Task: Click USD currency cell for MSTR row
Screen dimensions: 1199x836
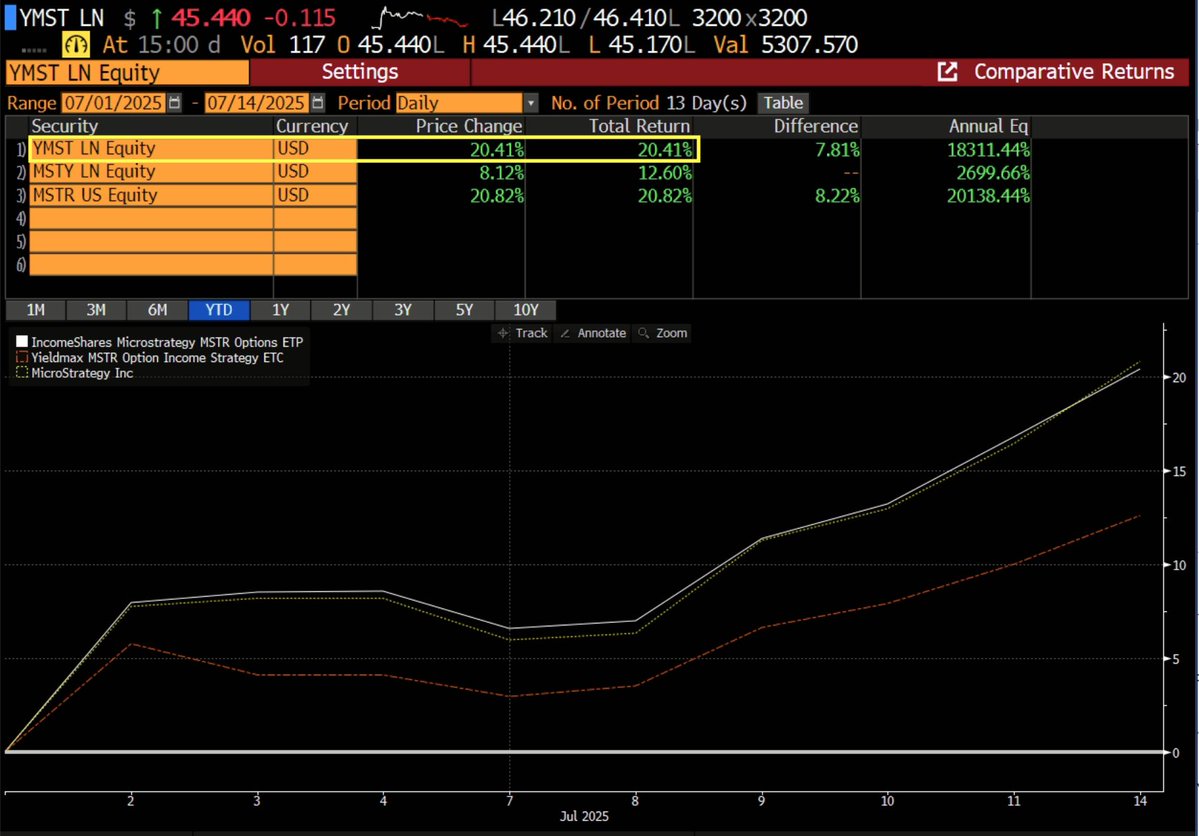Action: click(315, 195)
